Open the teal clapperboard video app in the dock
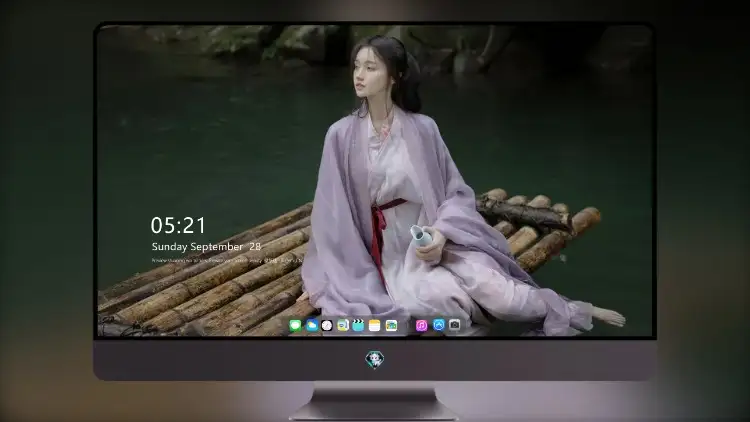This screenshot has height=422, width=750. [358, 326]
